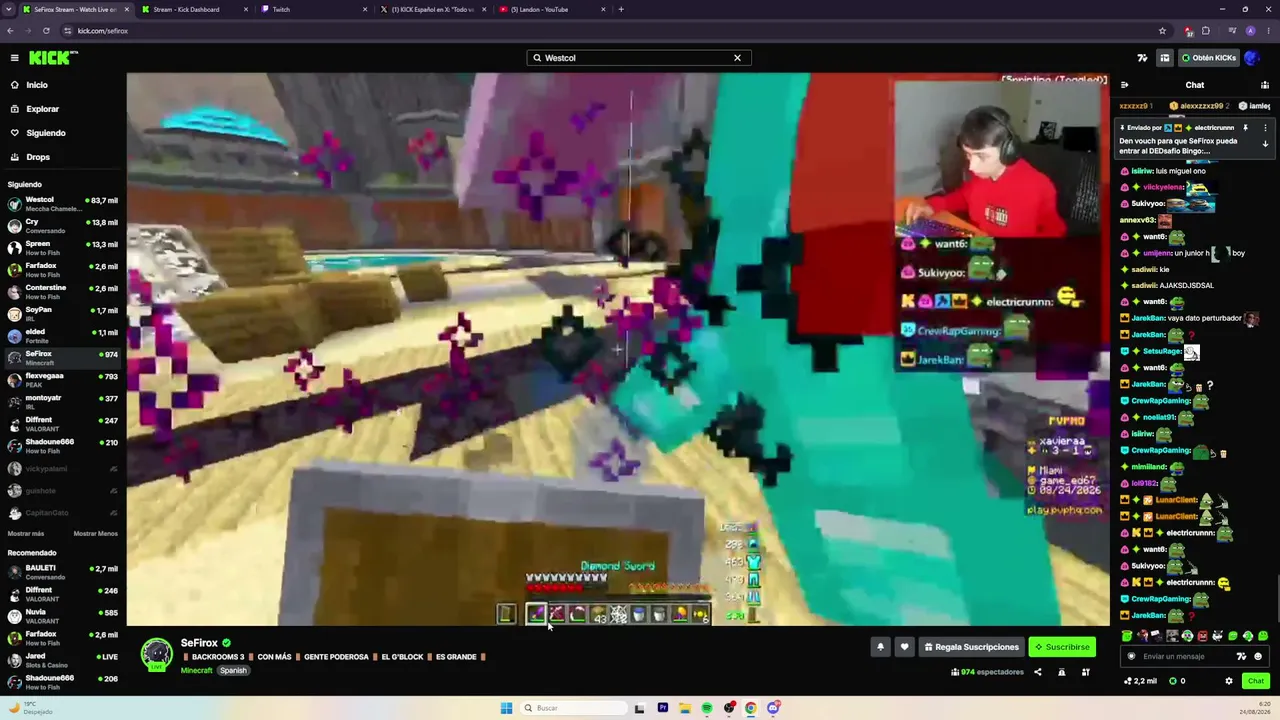Collapse the chat panel
The width and height of the screenshot is (1280, 720).
[x=1124, y=85]
